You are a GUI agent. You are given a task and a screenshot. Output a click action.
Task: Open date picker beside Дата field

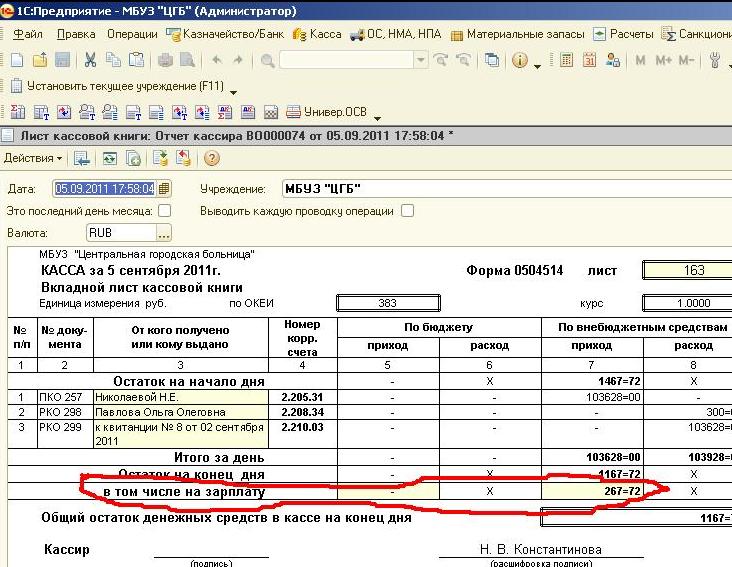coord(165,188)
